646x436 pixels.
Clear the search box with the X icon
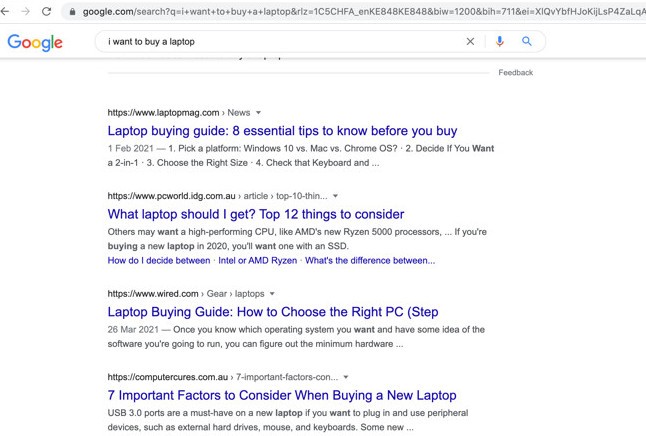tap(470, 41)
